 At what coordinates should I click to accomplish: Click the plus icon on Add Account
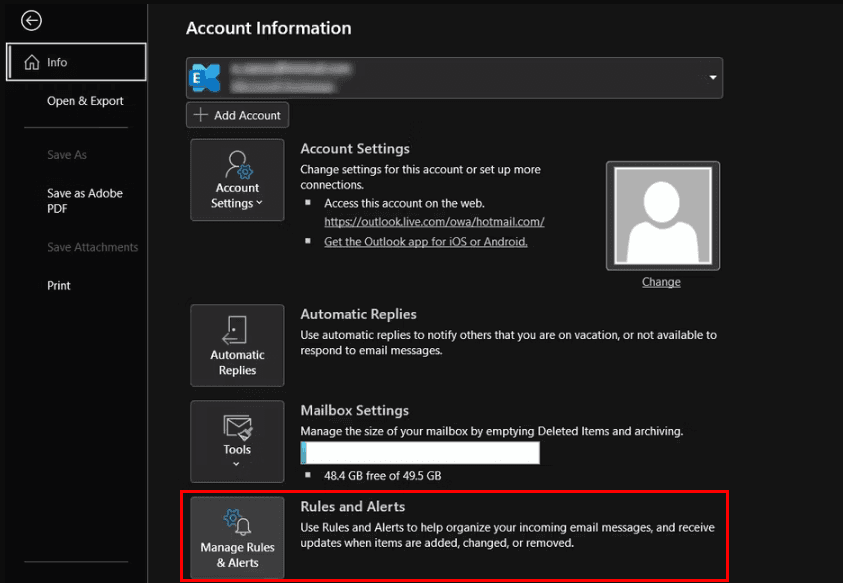(201, 115)
